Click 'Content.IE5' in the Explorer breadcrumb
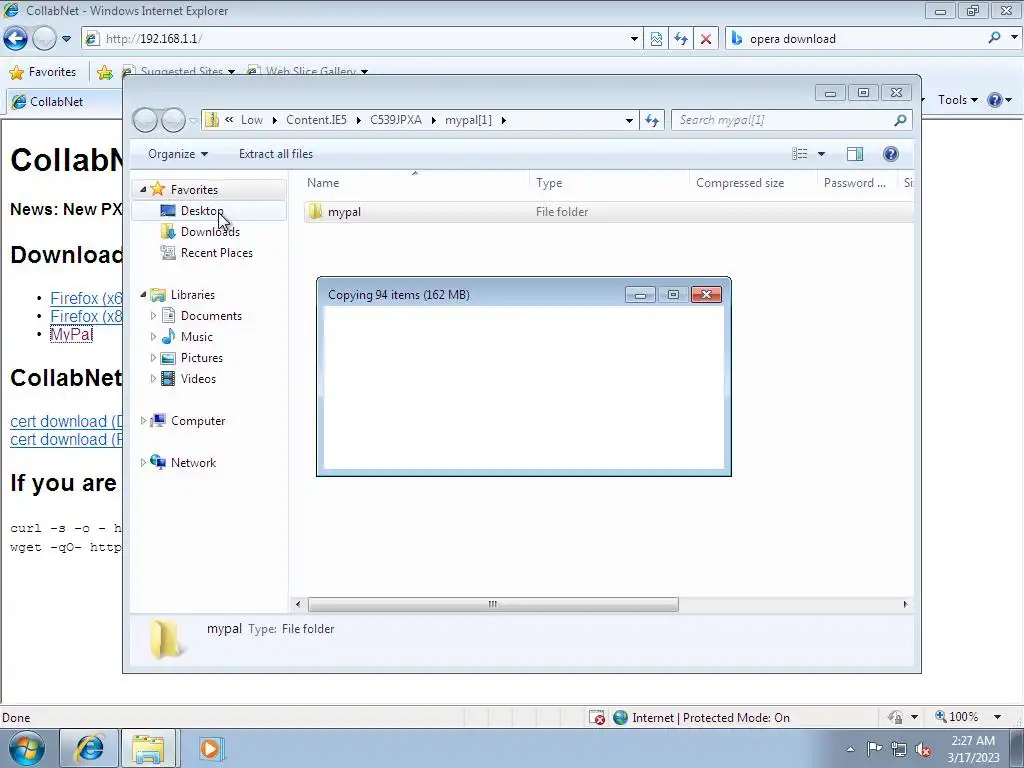This screenshot has height=768, width=1024. coord(316,120)
